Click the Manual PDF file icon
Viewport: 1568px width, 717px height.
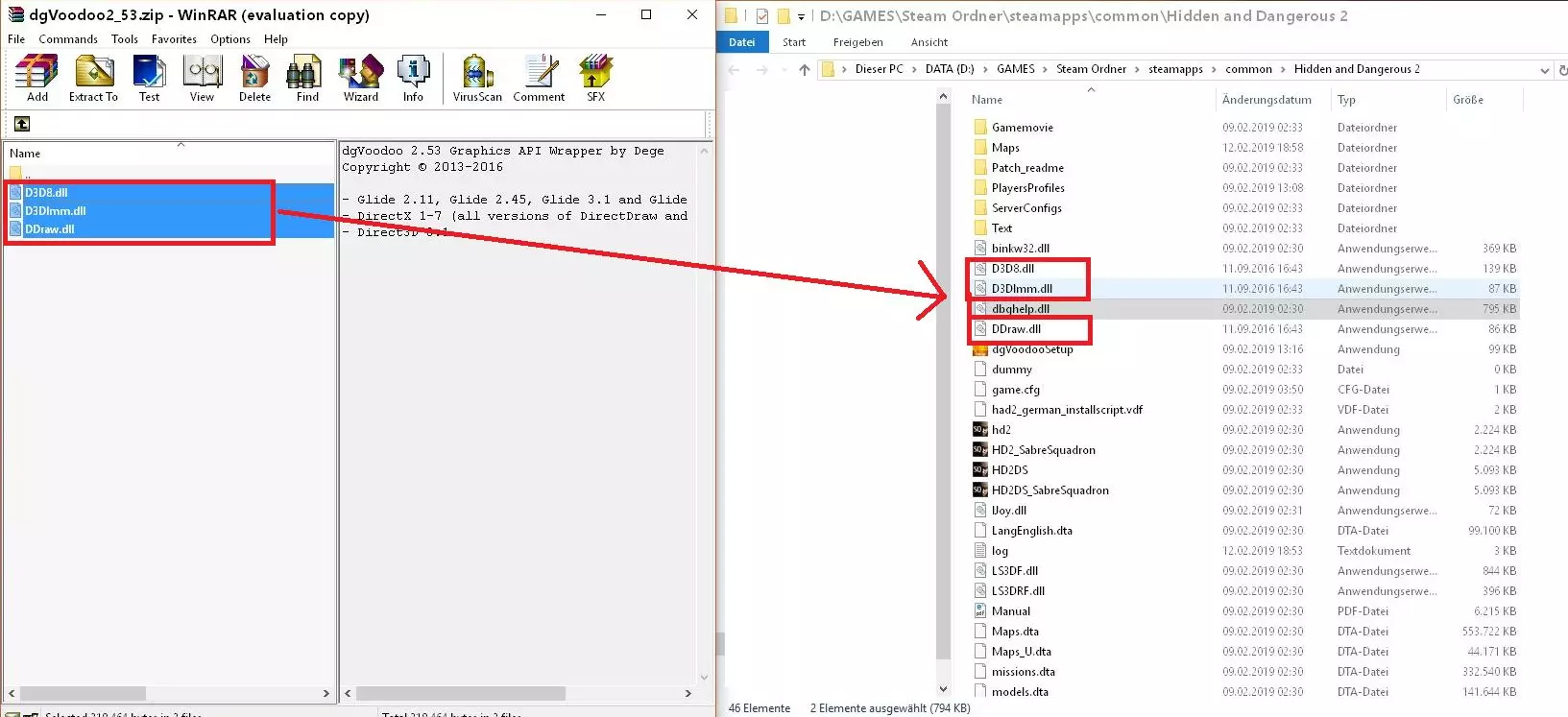pyautogui.click(x=980, y=611)
